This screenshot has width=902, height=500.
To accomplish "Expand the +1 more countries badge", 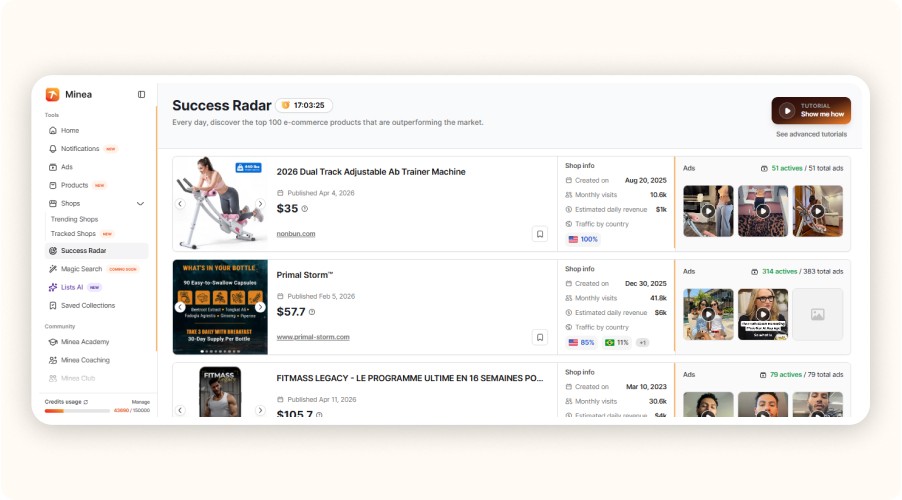I will 643,342.
